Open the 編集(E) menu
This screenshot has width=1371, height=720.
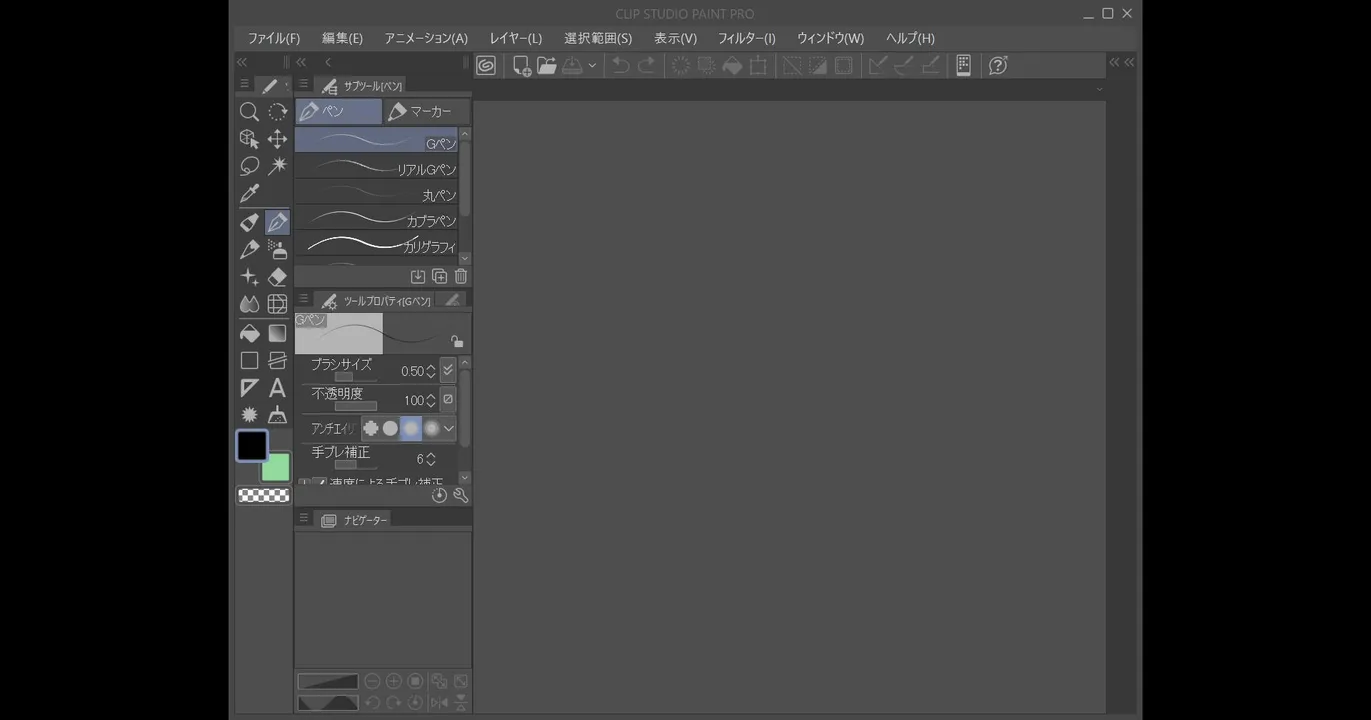tap(342, 38)
